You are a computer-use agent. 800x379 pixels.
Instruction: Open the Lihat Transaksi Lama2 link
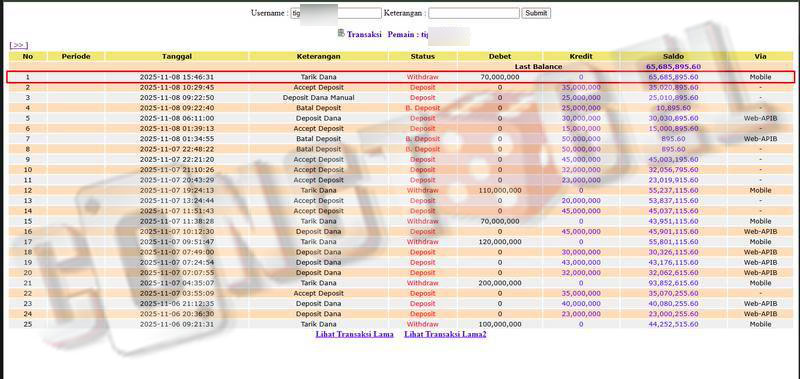point(445,335)
